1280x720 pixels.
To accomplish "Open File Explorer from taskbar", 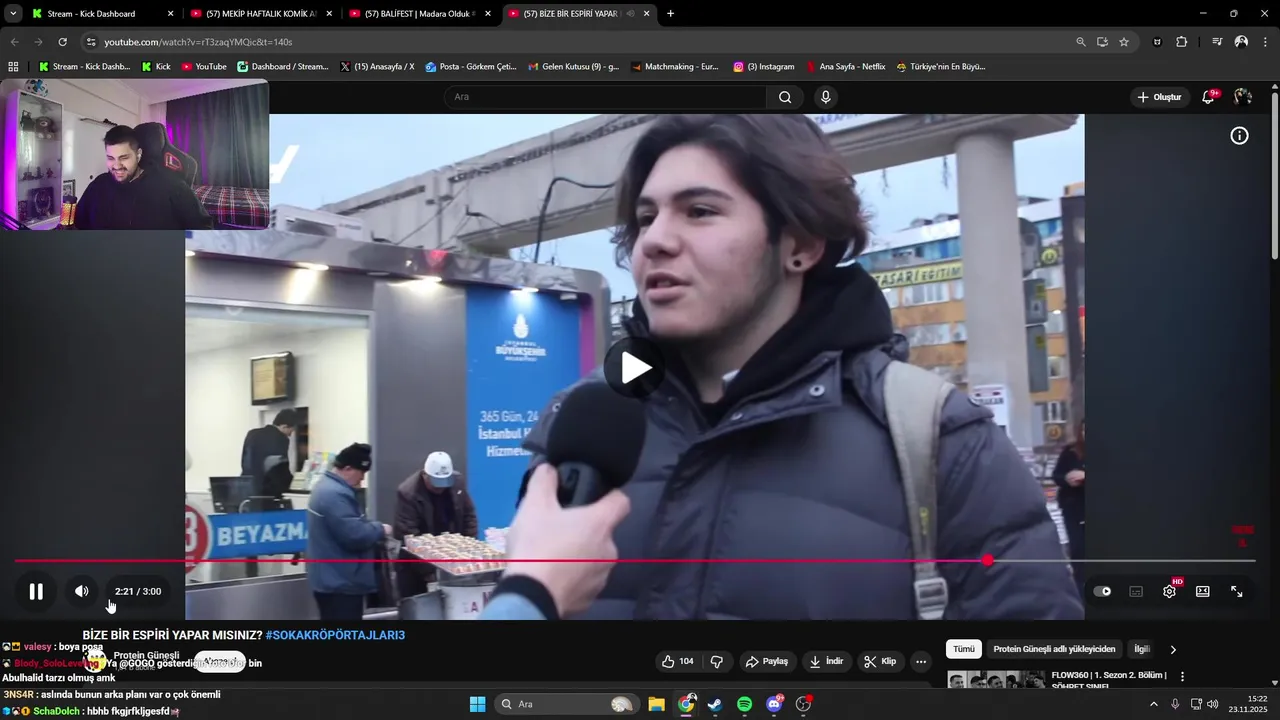I will (x=656, y=704).
